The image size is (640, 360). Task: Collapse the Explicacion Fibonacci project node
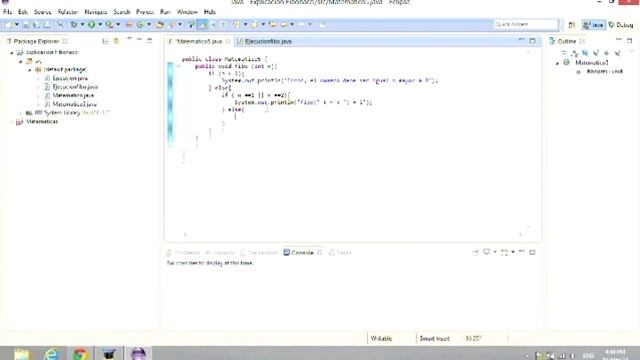[x=12, y=53]
